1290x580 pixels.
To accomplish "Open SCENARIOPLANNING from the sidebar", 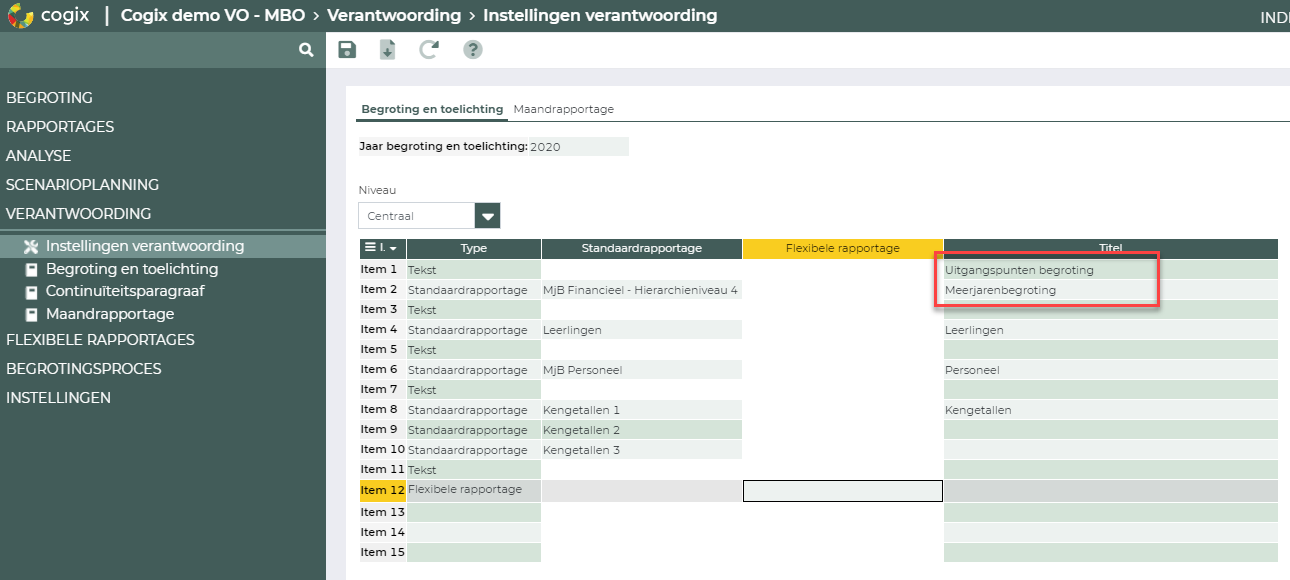I will [83, 184].
